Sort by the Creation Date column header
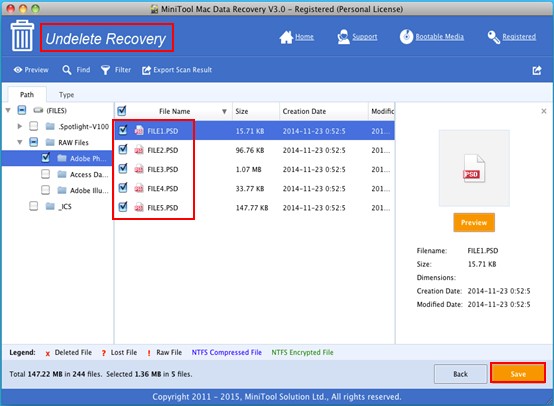Viewport: 554px width, 406px height. coord(324,111)
